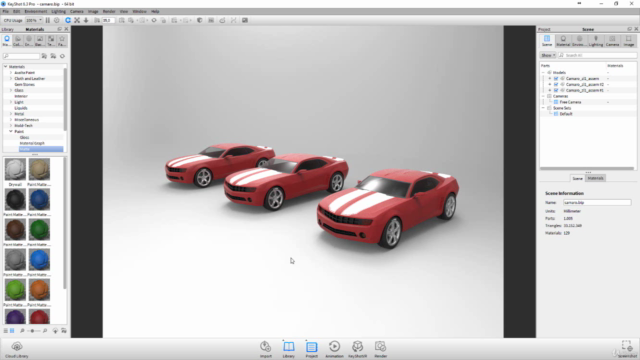Open the Show dropdown in Scene panel
Screen dimensions: 640x360
[x=548, y=55]
